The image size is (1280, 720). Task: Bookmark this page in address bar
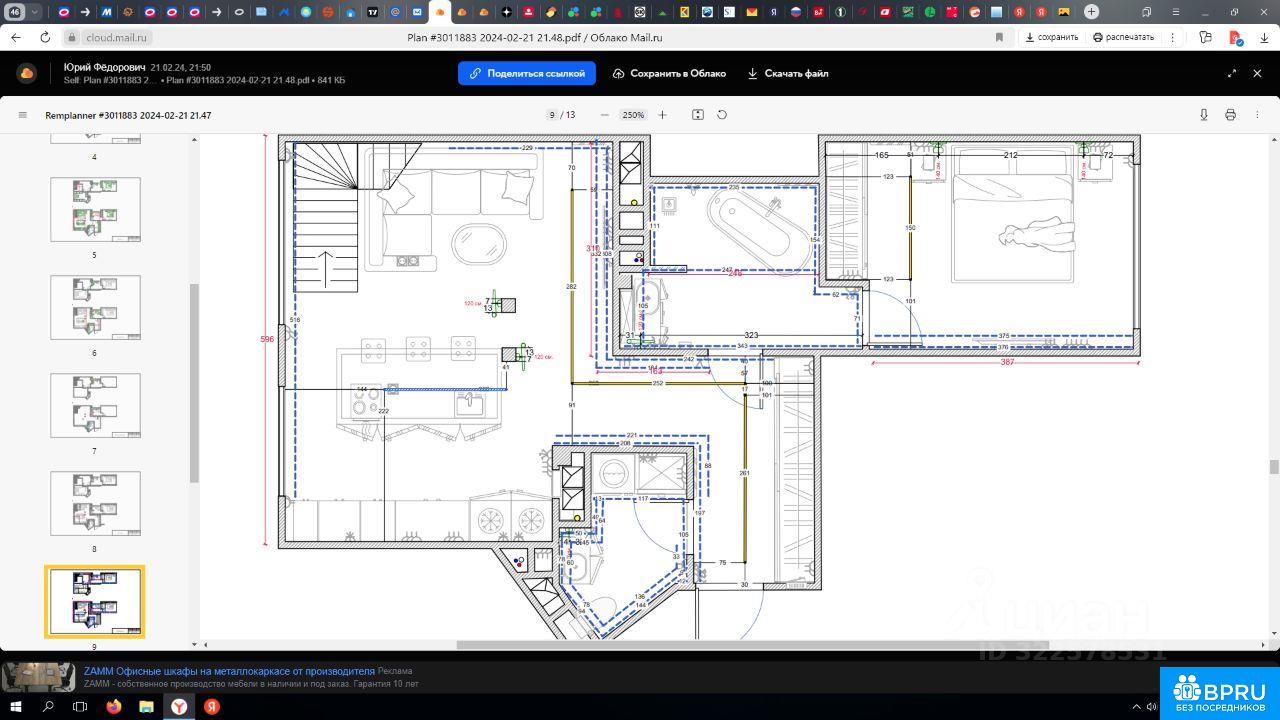[x=999, y=37]
